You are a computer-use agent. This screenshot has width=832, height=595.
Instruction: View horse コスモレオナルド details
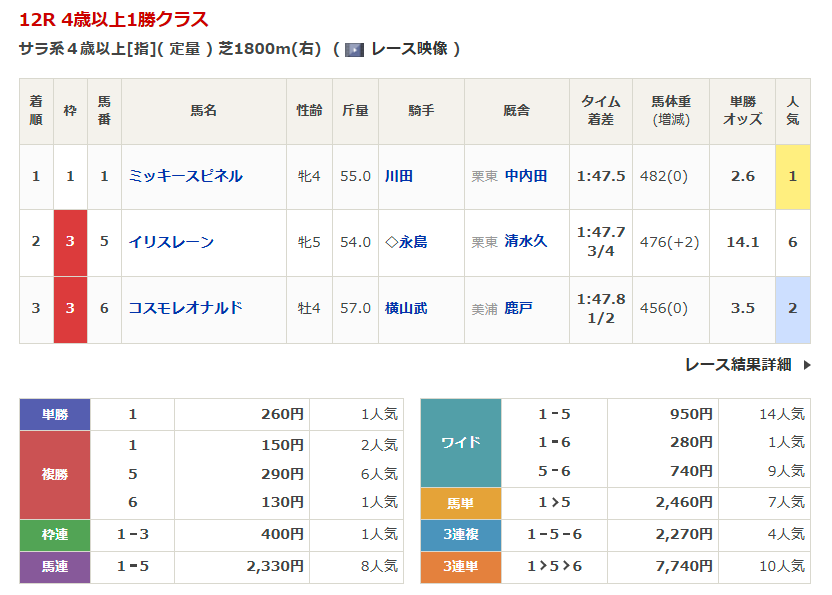tap(185, 308)
